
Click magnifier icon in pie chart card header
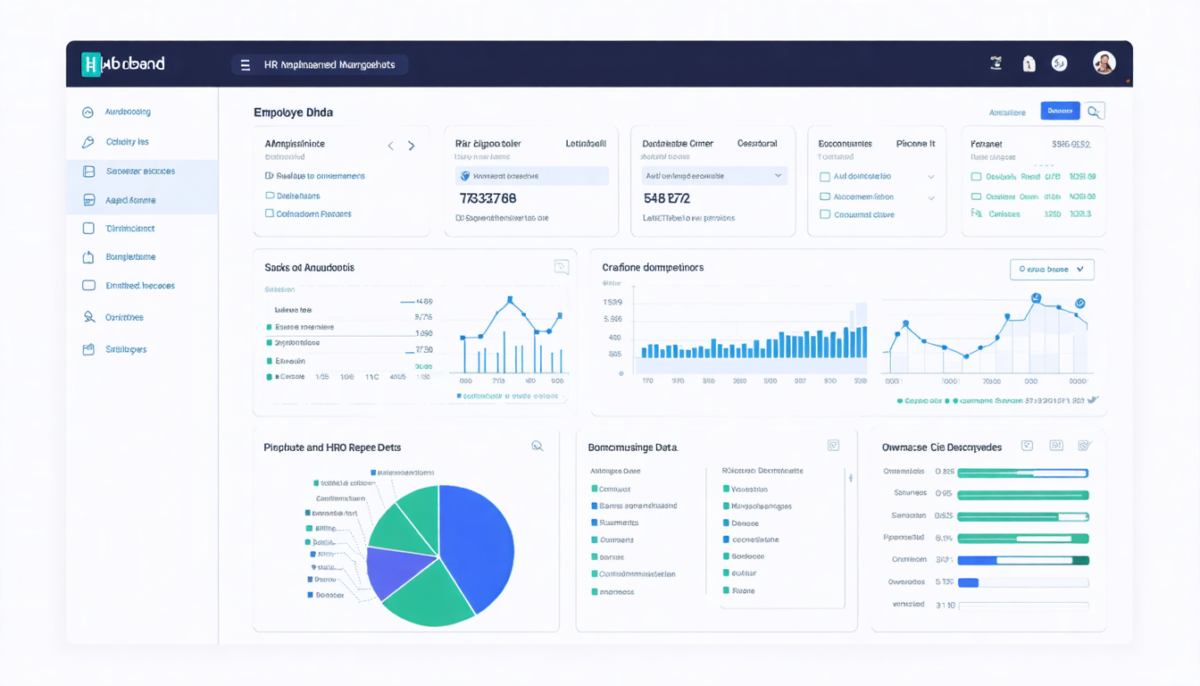(537, 447)
